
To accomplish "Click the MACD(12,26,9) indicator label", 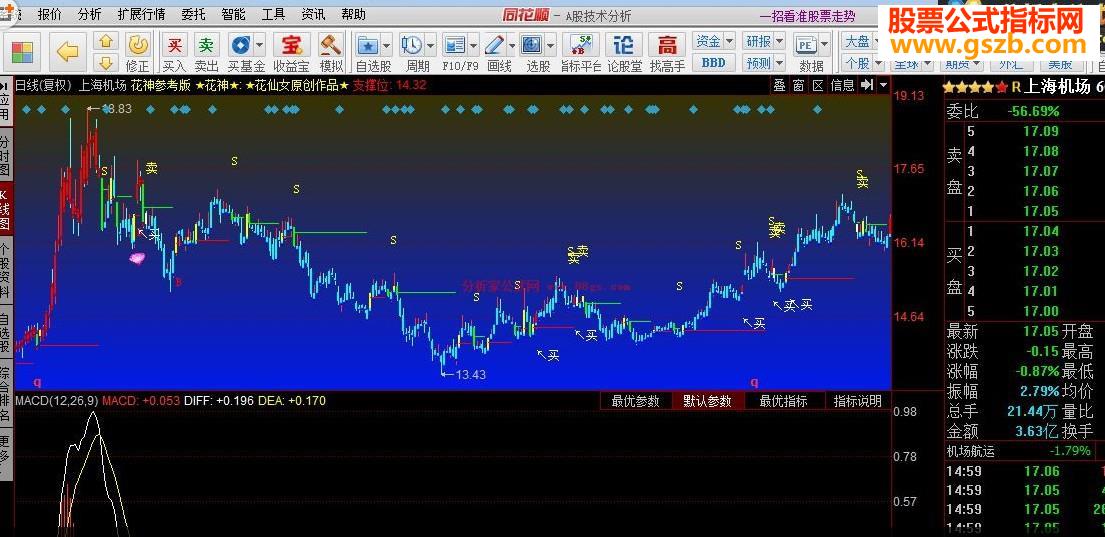I will tap(56, 400).
